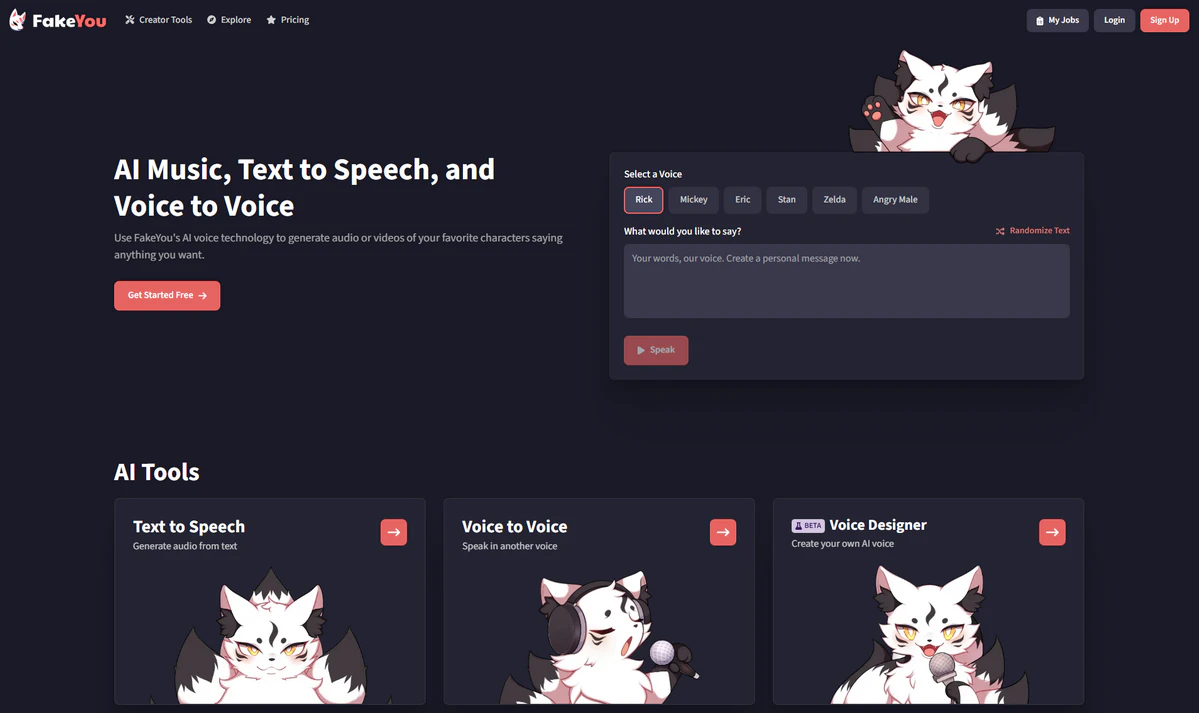This screenshot has width=1199, height=713.
Task: Click the Get Started Free button
Action: (x=167, y=295)
